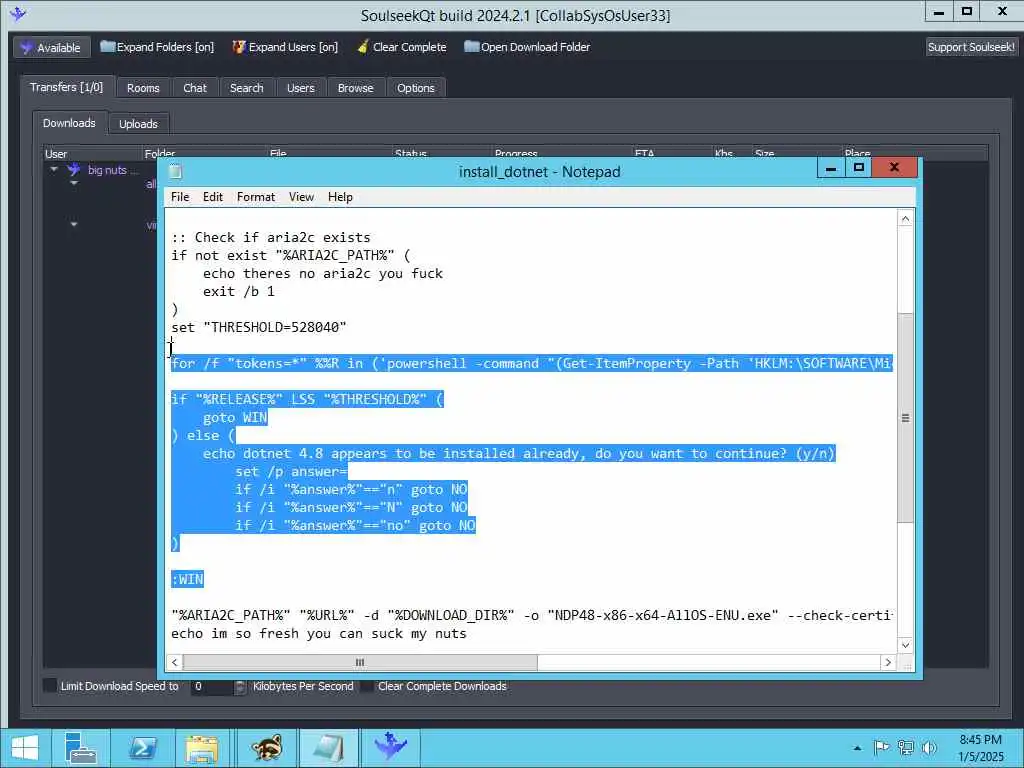Click the ":: Check if aria2c exists" comment
The height and width of the screenshot is (768, 1024).
pos(270,237)
